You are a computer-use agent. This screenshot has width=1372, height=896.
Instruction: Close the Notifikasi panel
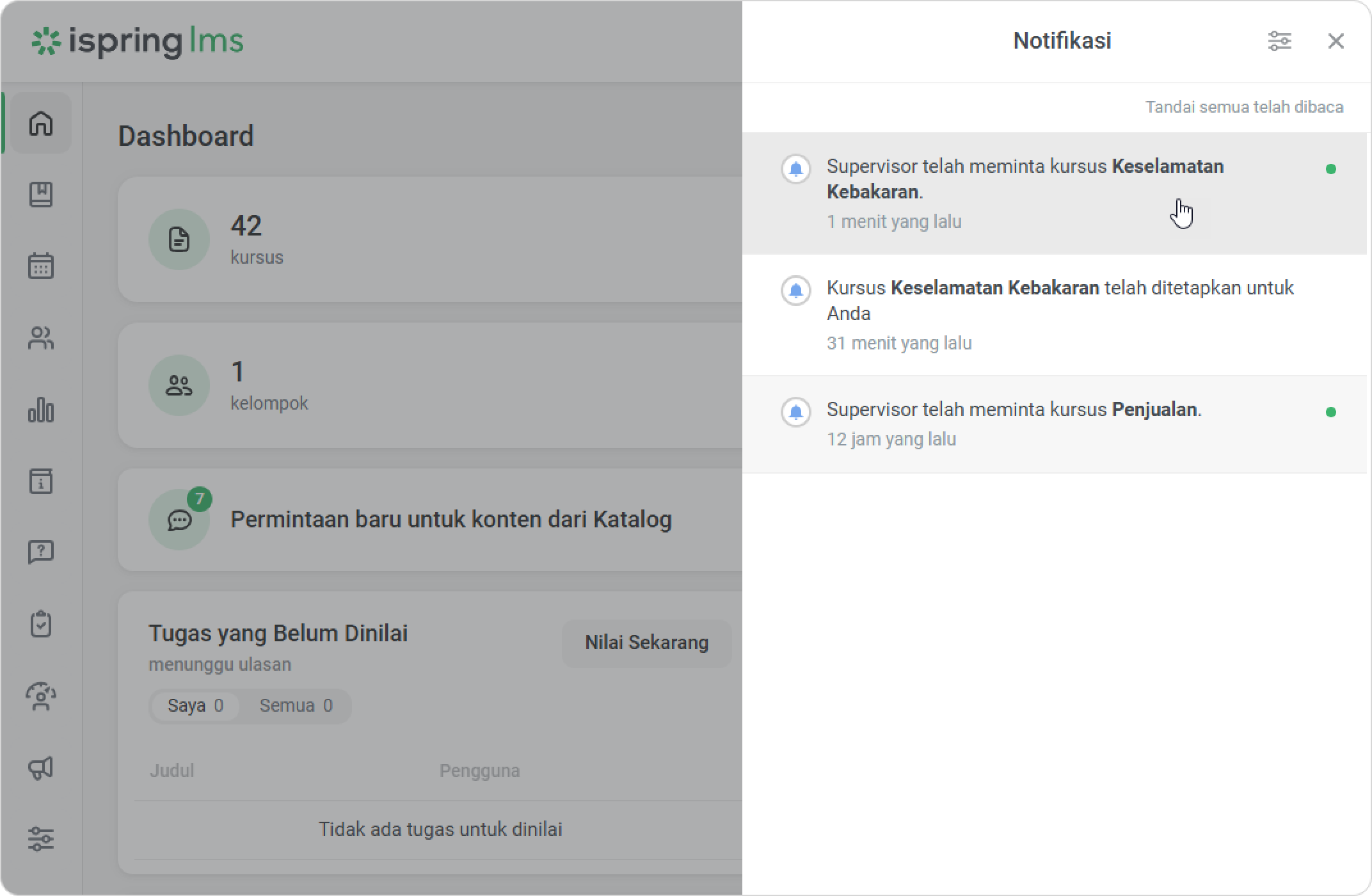pos(1336,41)
